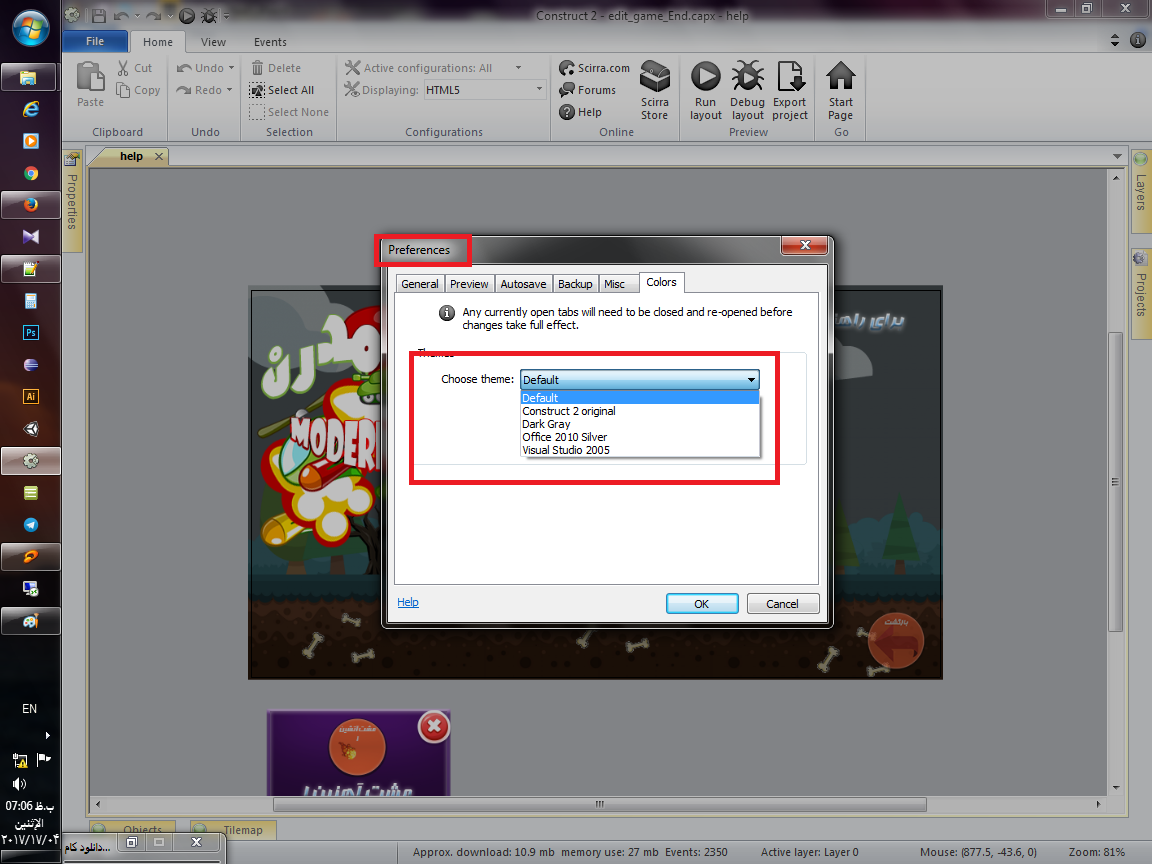
Task: Click the horizontal scrollbar thumb of layout
Action: 600,804
